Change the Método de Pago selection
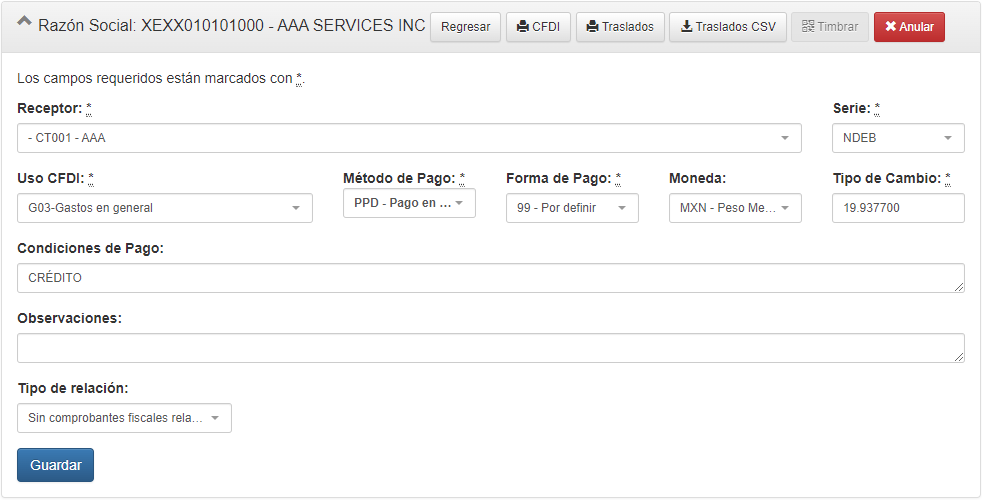Viewport: 982px width, 500px height. (409, 203)
